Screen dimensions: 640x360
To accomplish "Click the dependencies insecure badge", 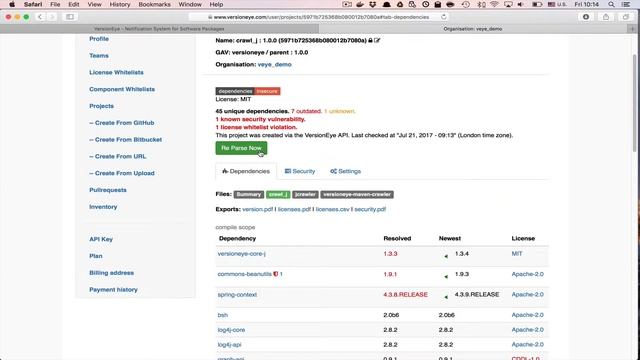I will pyautogui.click(x=248, y=91).
